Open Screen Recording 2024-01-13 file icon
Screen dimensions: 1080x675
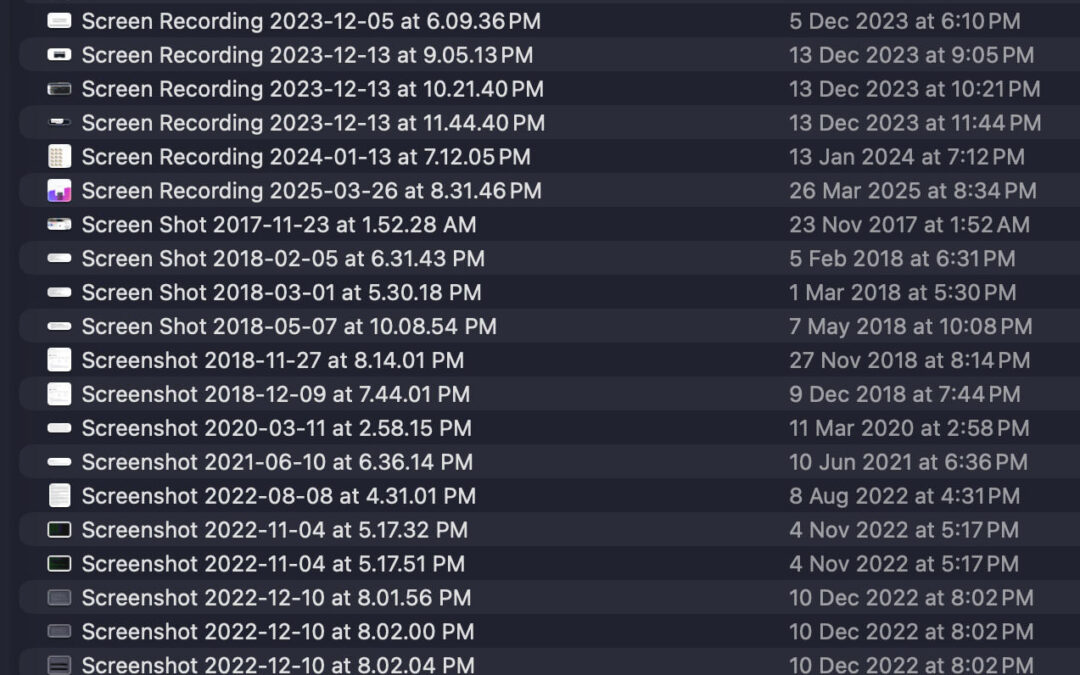60,156
